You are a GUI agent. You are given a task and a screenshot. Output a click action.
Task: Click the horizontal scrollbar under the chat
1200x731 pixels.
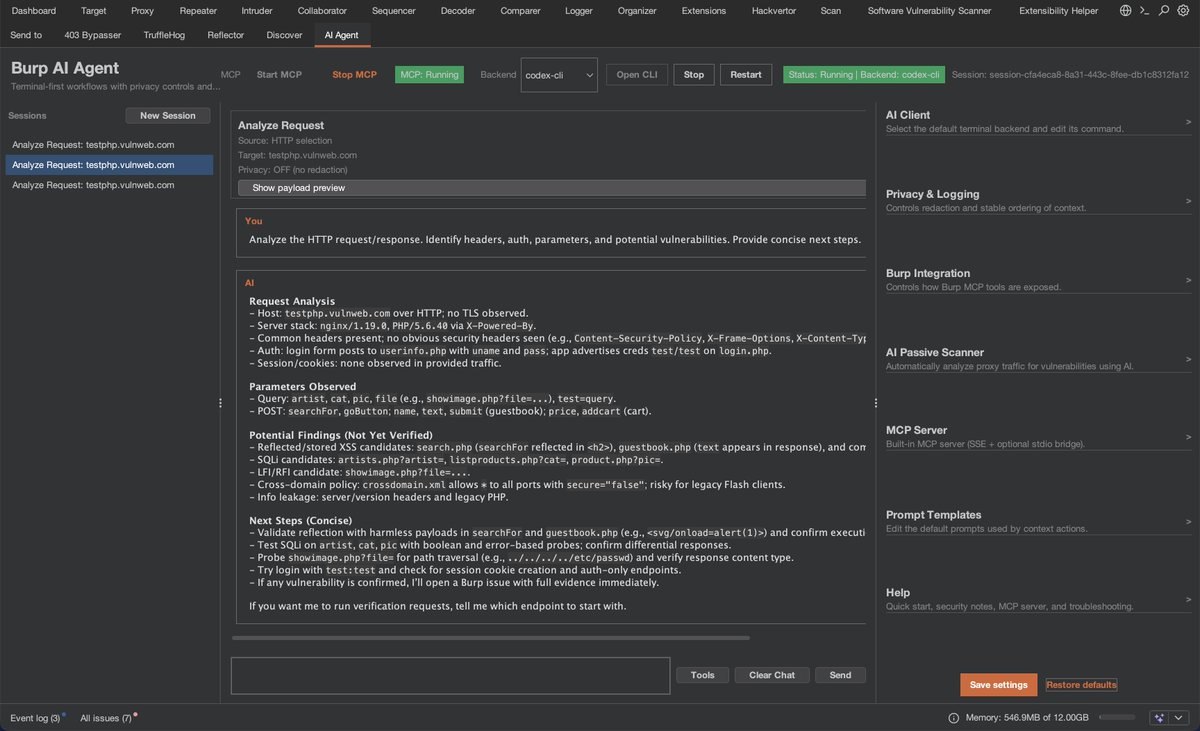pyautogui.click(x=491, y=637)
